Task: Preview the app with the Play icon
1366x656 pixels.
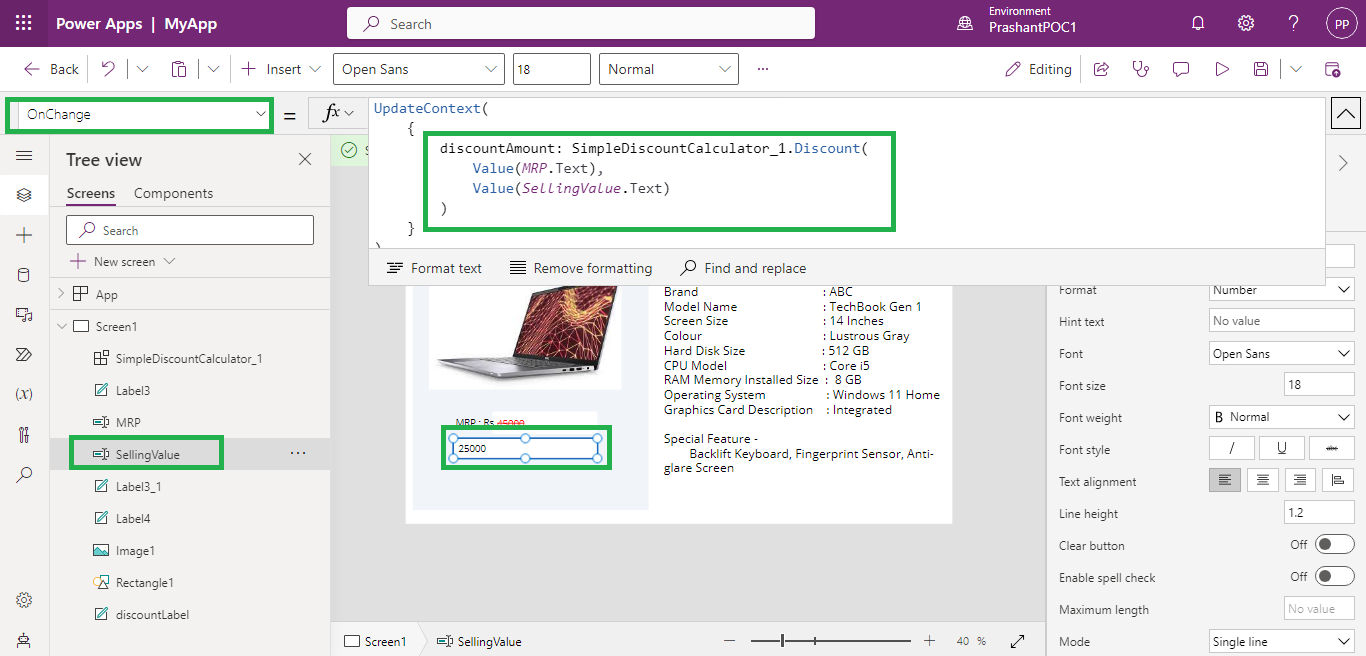Action: (x=1221, y=68)
